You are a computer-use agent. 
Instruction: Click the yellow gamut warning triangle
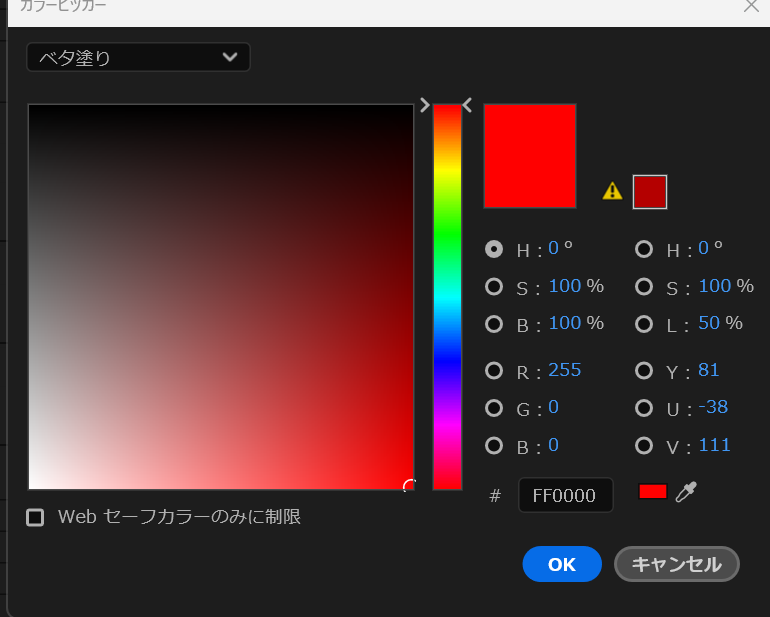click(612, 191)
